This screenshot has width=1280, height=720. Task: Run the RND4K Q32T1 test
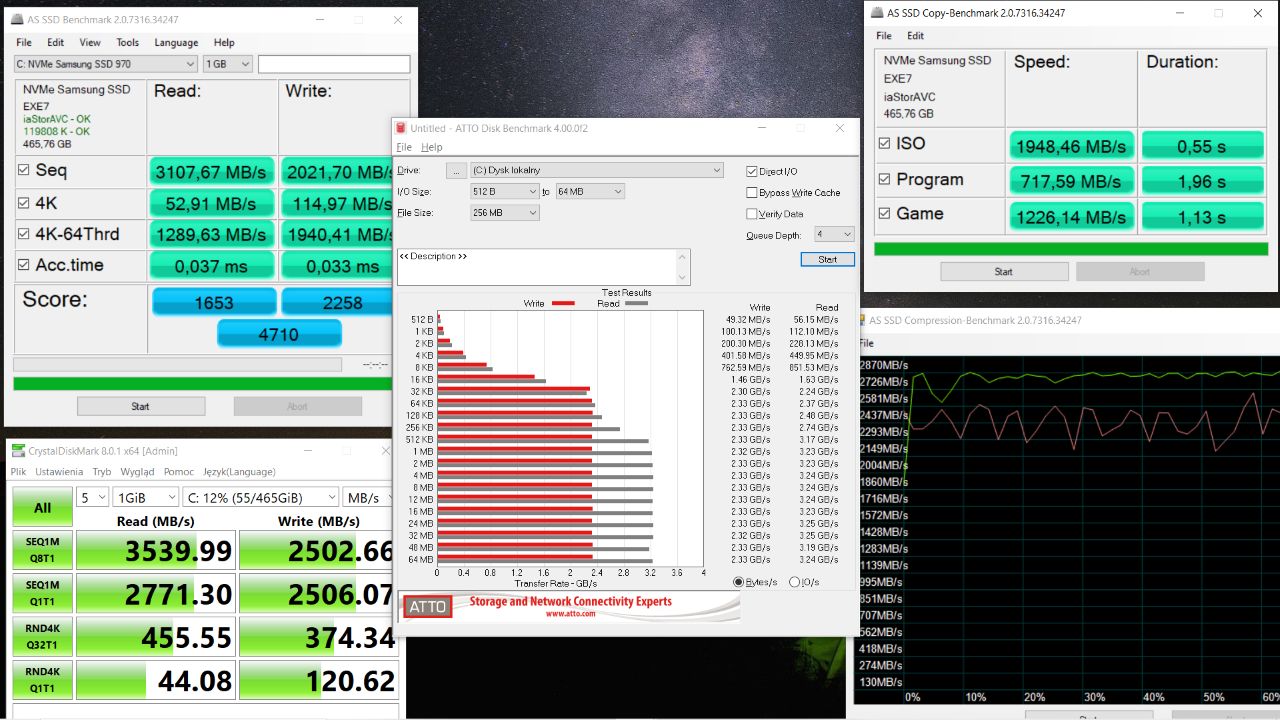pyautogui.click(x=42, y=637)
